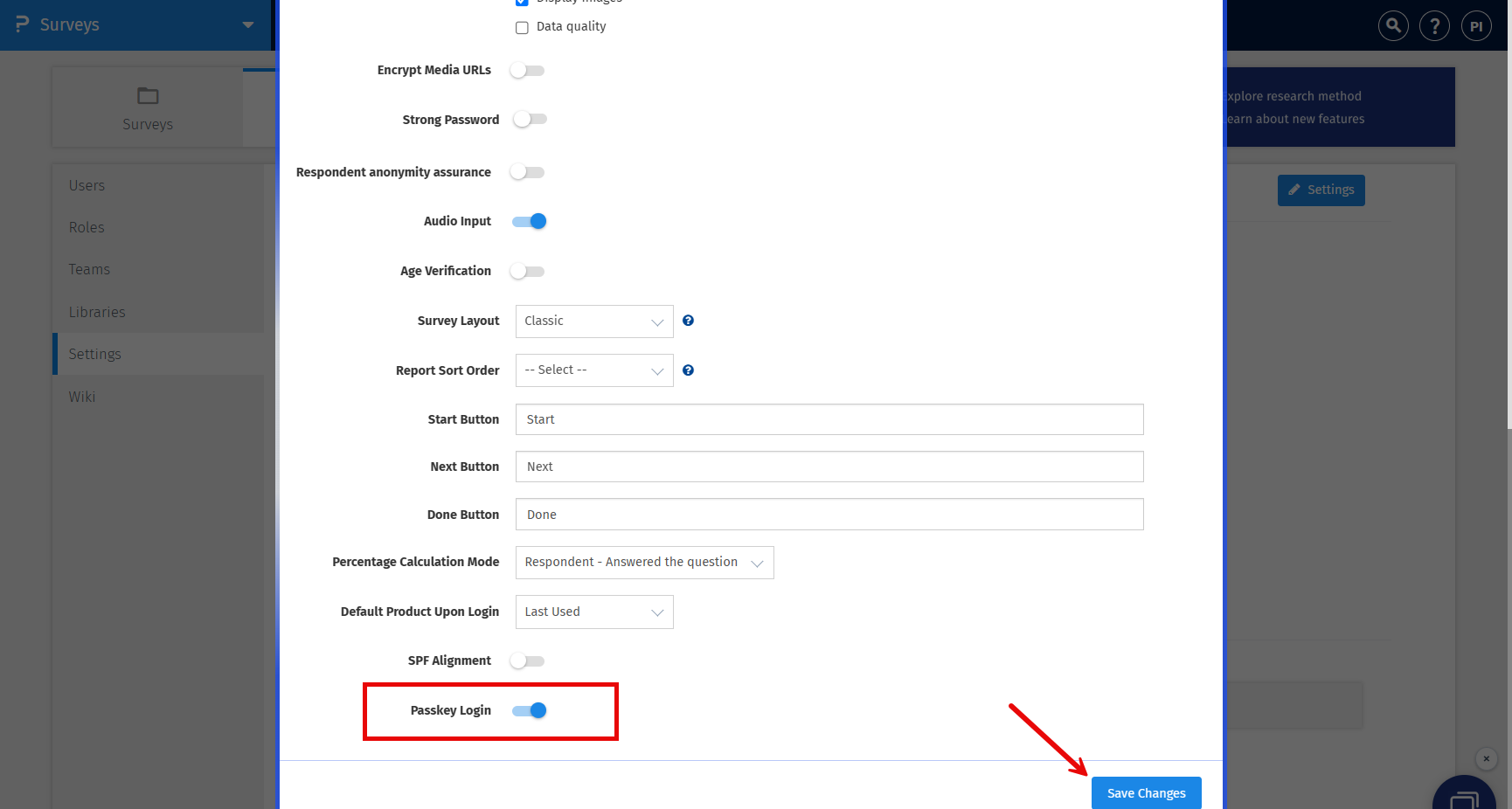Toggle SPF Alignment switch
Viewport: 1512px width, 809px height.
(528, 660)
